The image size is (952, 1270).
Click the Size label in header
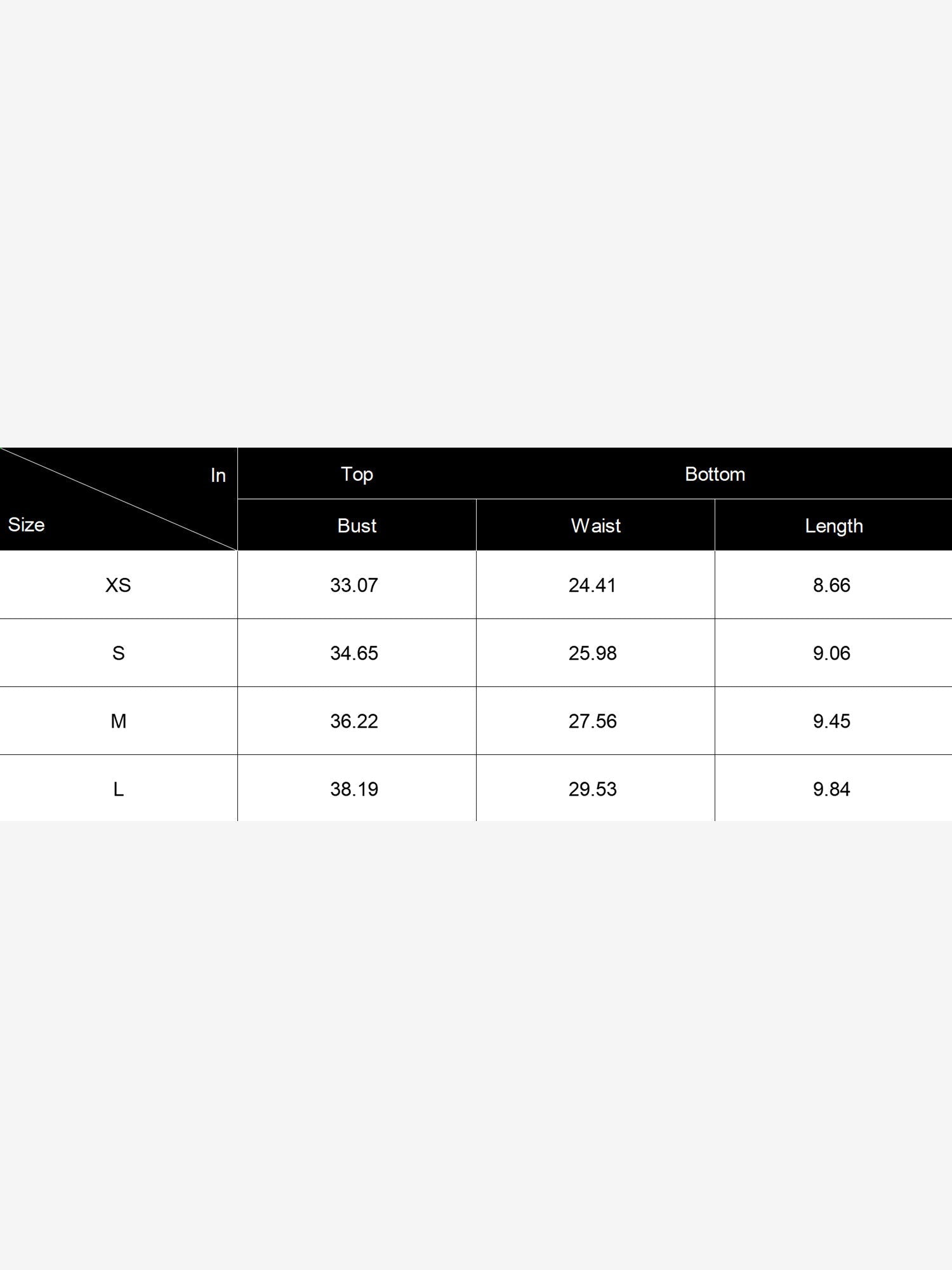click(26, 525)
